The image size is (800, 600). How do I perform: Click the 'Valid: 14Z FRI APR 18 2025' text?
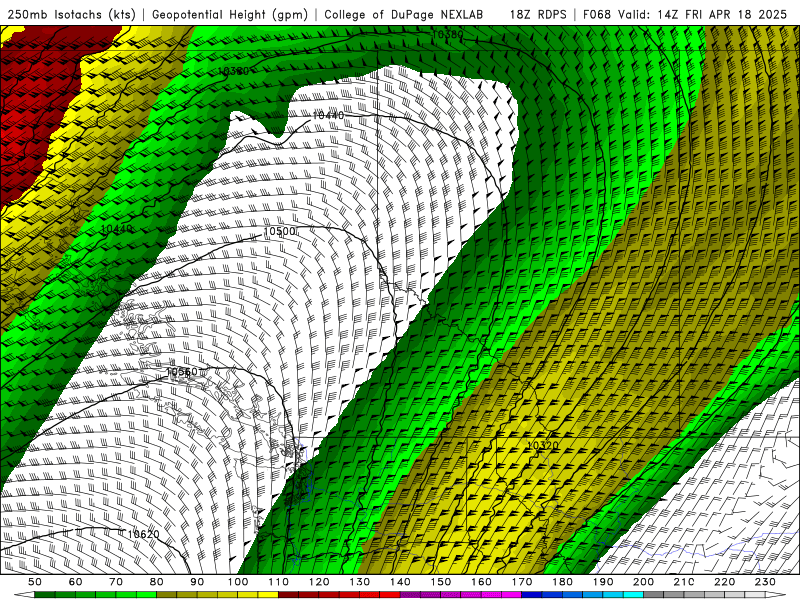(703, 15)
